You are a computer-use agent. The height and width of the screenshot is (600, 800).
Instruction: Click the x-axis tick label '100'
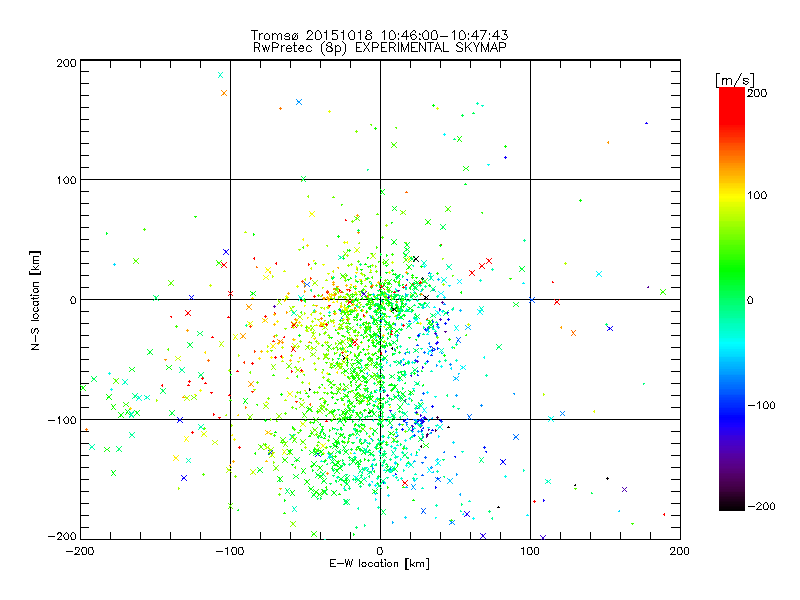(530, 551)
